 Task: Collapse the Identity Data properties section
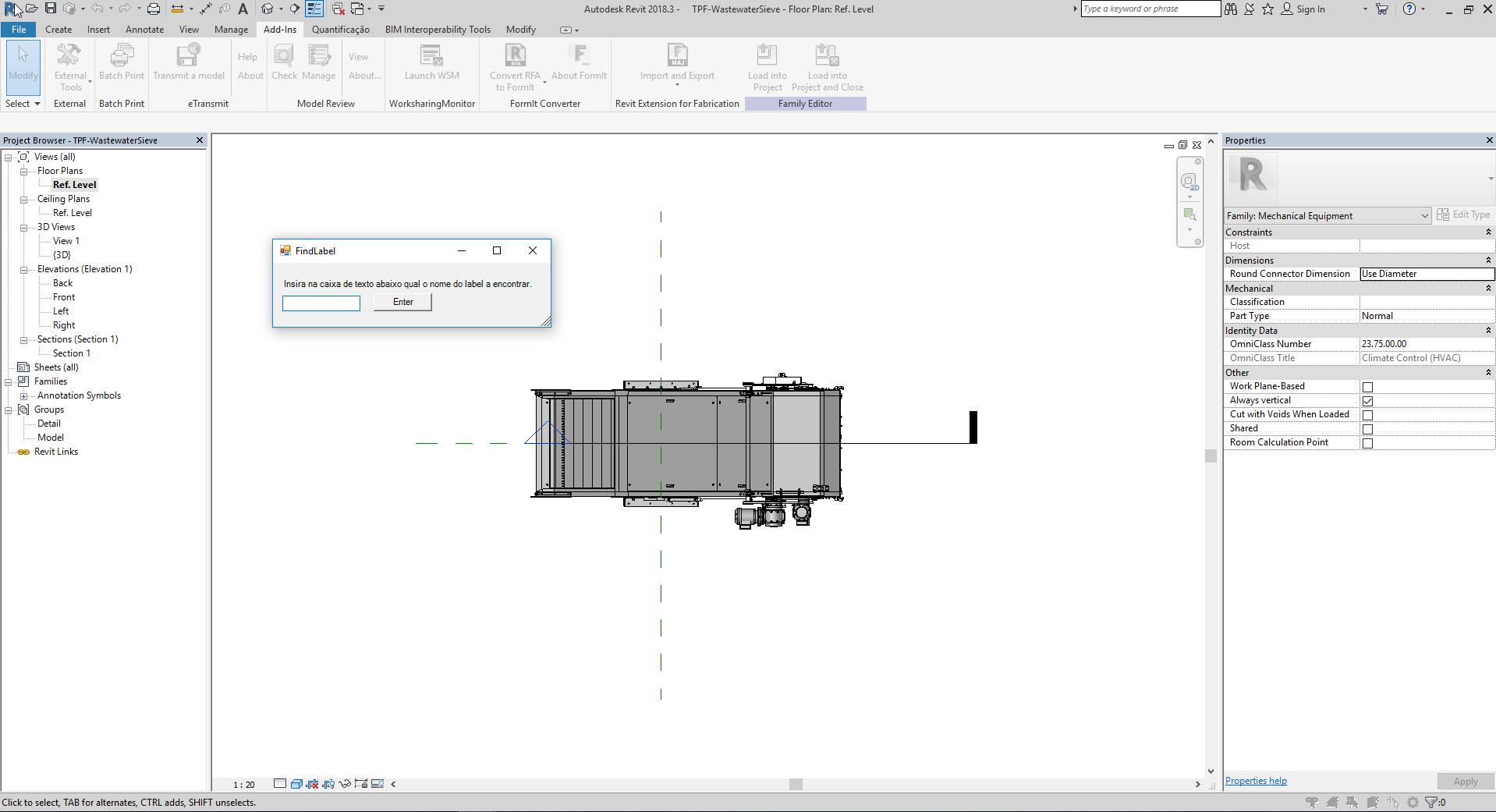(x=1488, y=331)
